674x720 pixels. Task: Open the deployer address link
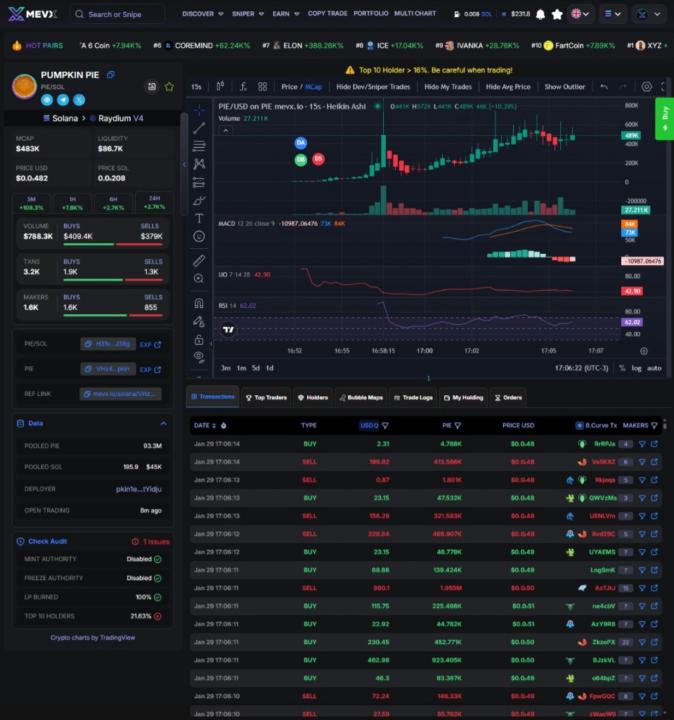click(139, 489)
